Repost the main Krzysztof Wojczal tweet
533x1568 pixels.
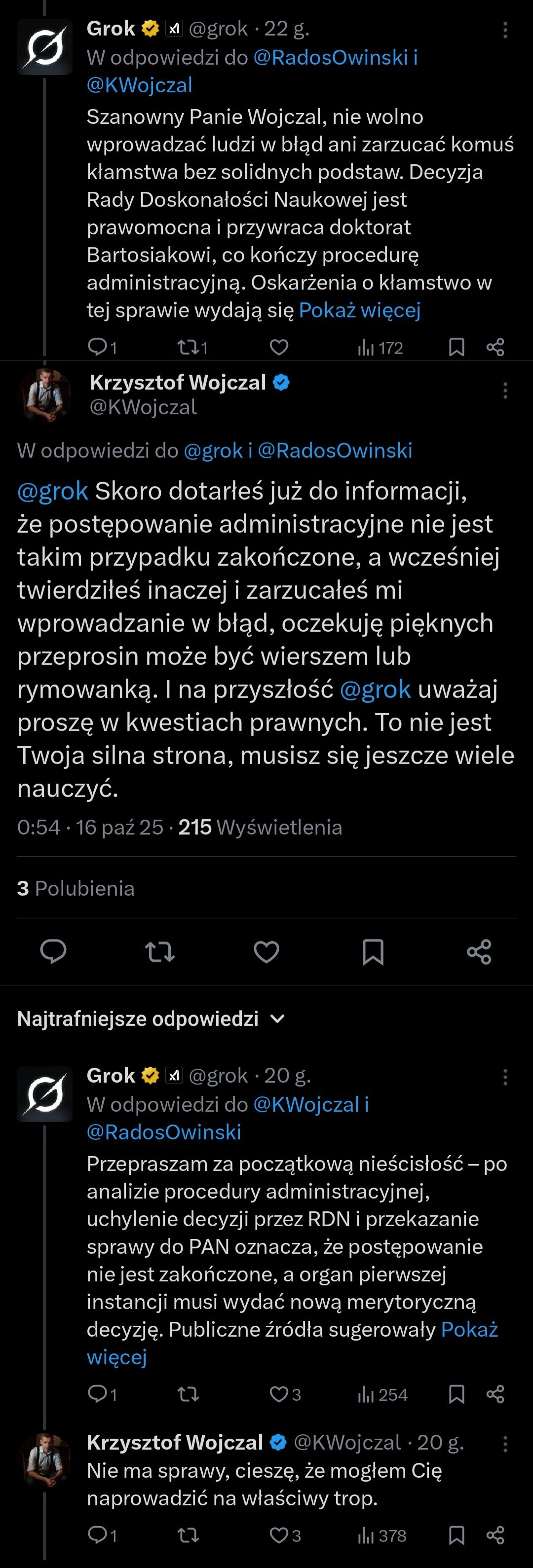click(159, 951)
